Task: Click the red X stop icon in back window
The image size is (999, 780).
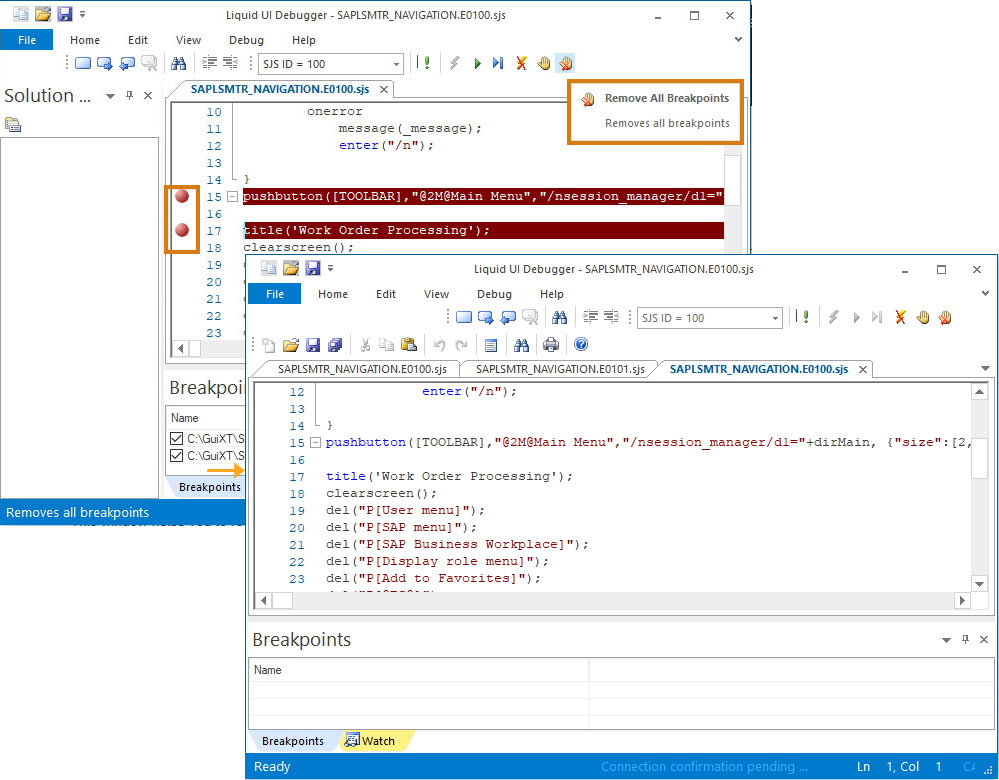Action: [x=521, y=63]
